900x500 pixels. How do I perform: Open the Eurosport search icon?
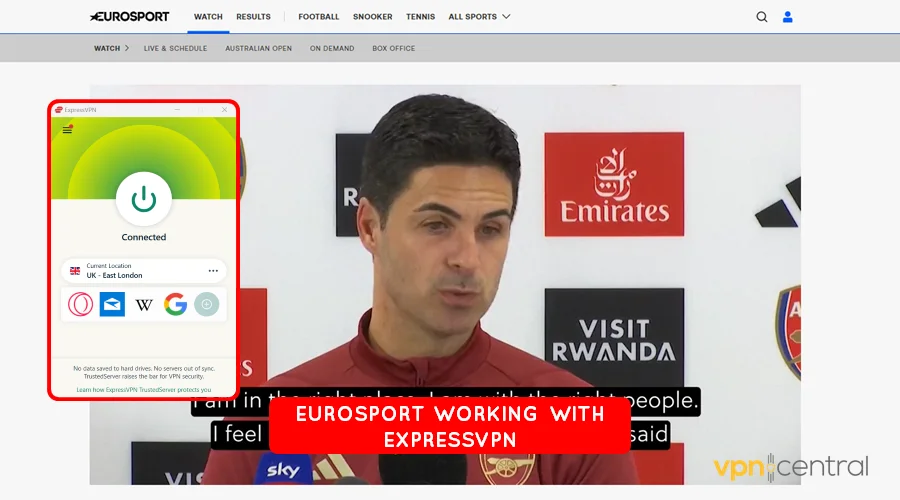[x=762, y=17]
